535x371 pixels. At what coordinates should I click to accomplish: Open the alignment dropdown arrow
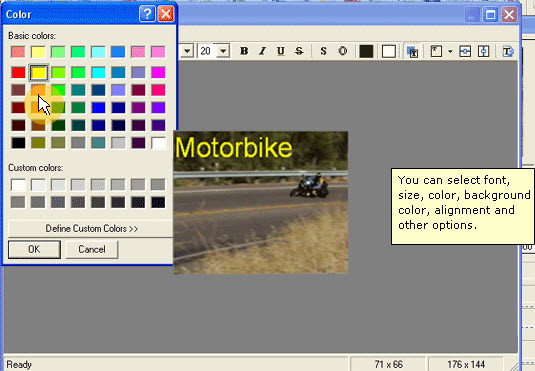450,52
